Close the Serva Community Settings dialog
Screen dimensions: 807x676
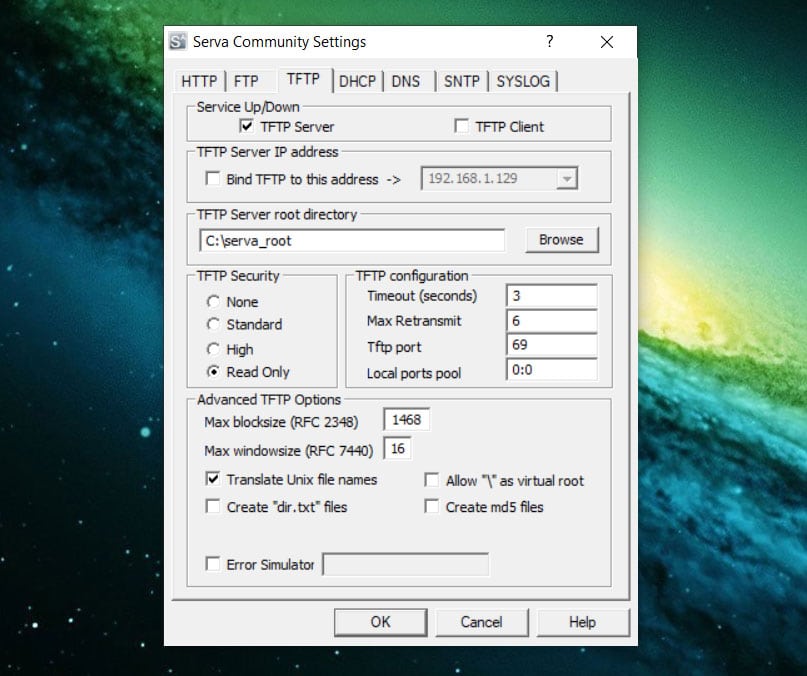pyautogui.click(x=607, y=42)
